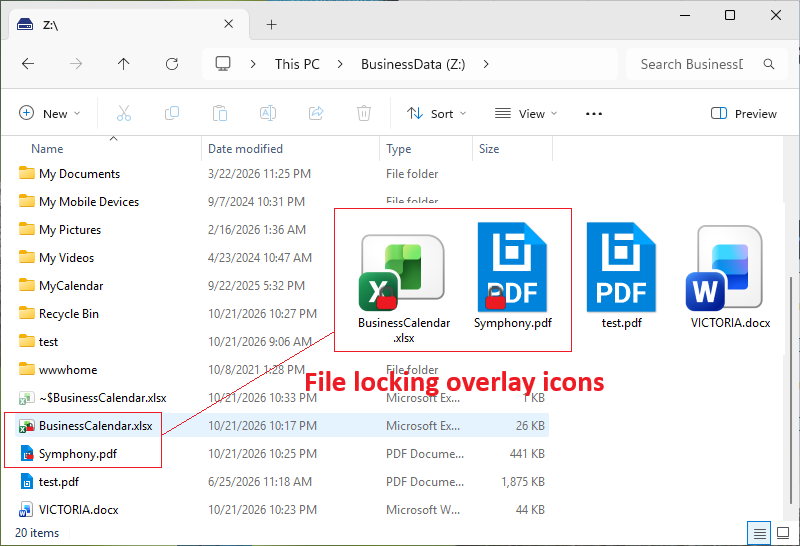Select the wwwhome folder
Screen dimensions: 800x546
tap(68, 370)
